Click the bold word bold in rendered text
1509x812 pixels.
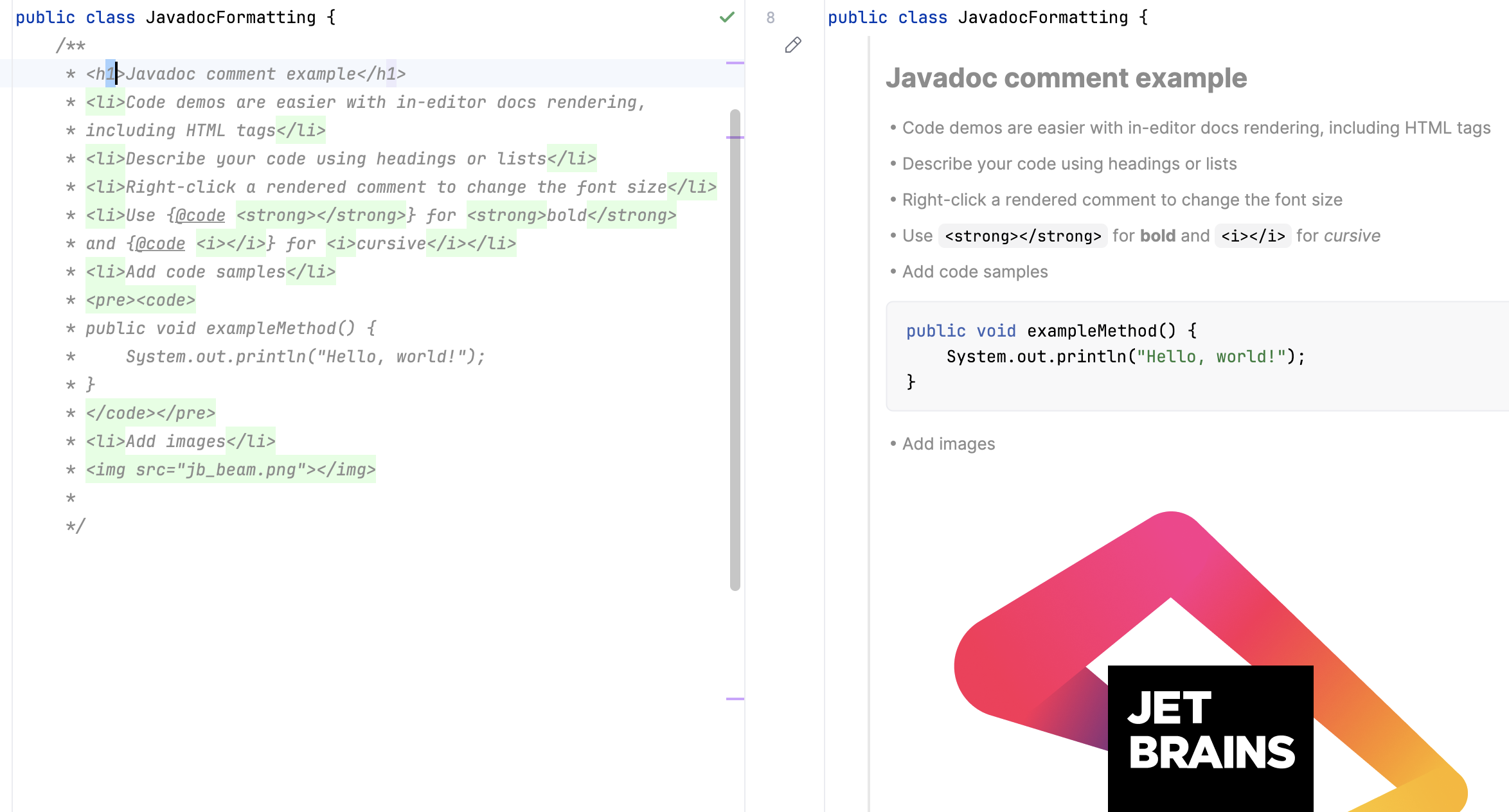[x=1158, y=236]
